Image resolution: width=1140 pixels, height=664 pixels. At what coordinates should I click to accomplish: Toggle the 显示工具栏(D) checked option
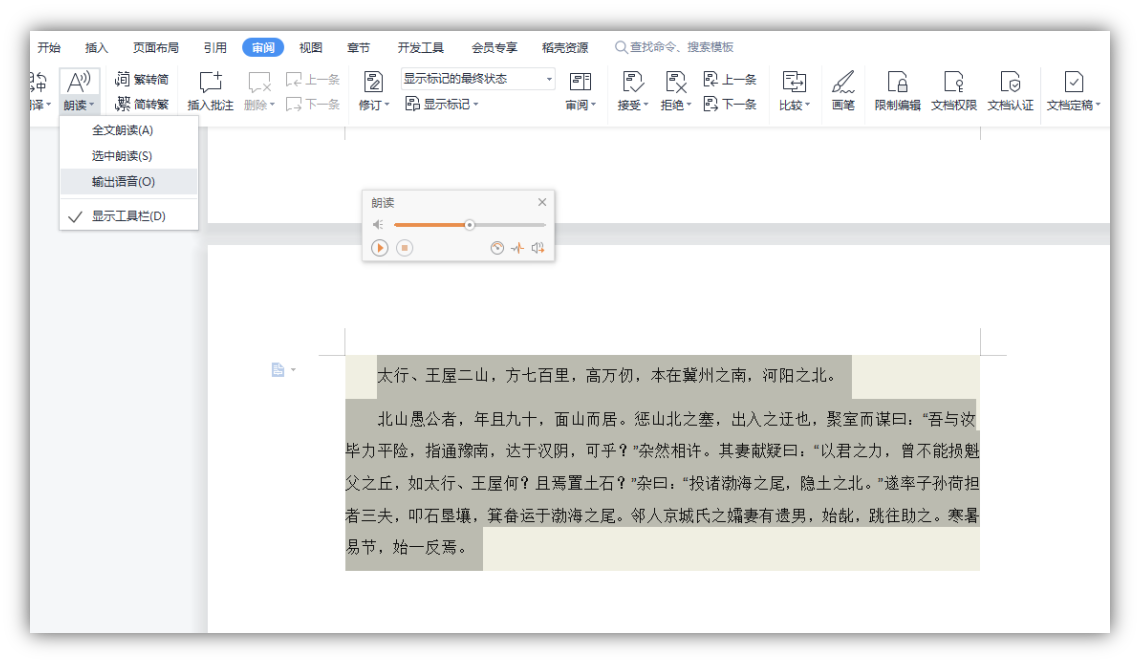(x=128, y=216)
